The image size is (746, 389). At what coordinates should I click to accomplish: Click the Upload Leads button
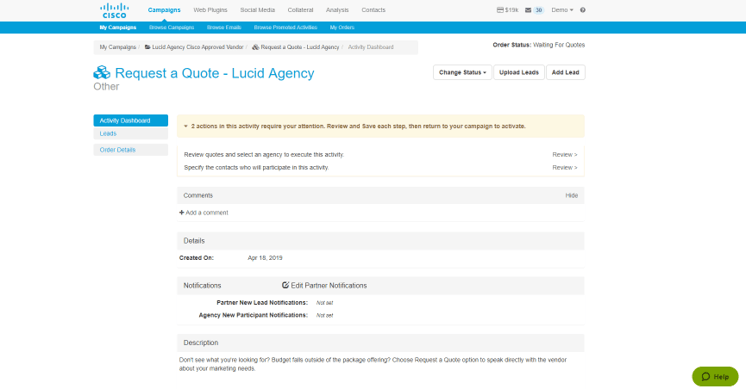tap(519, 72)
